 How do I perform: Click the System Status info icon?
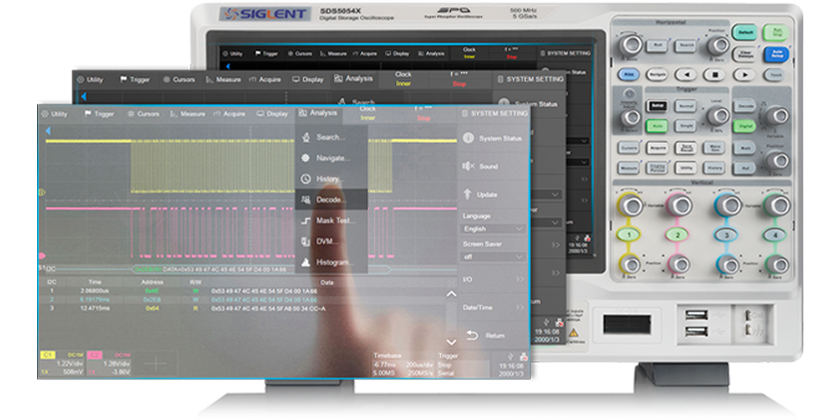467,138
